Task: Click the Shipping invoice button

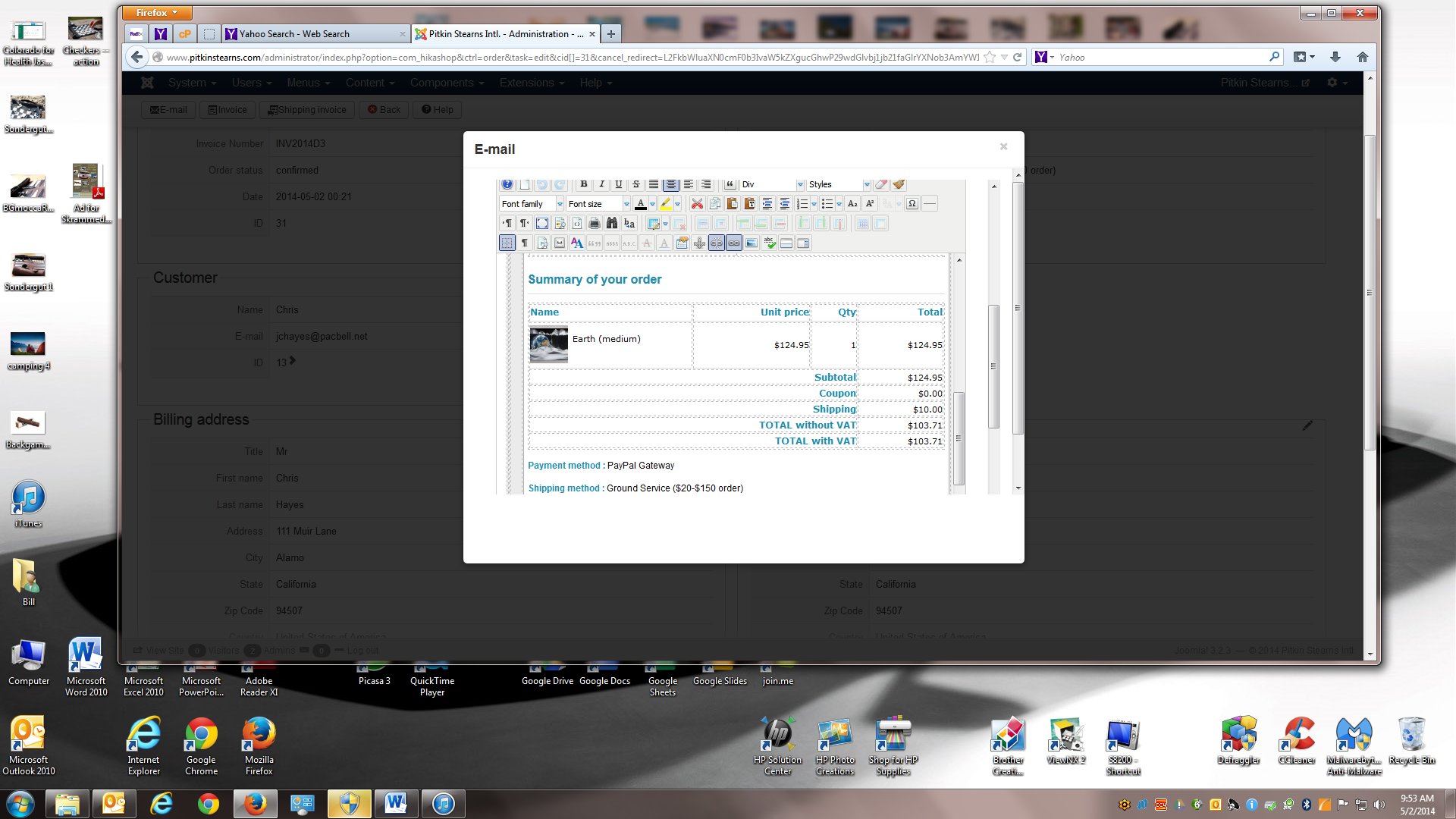Action: point(307,109)
